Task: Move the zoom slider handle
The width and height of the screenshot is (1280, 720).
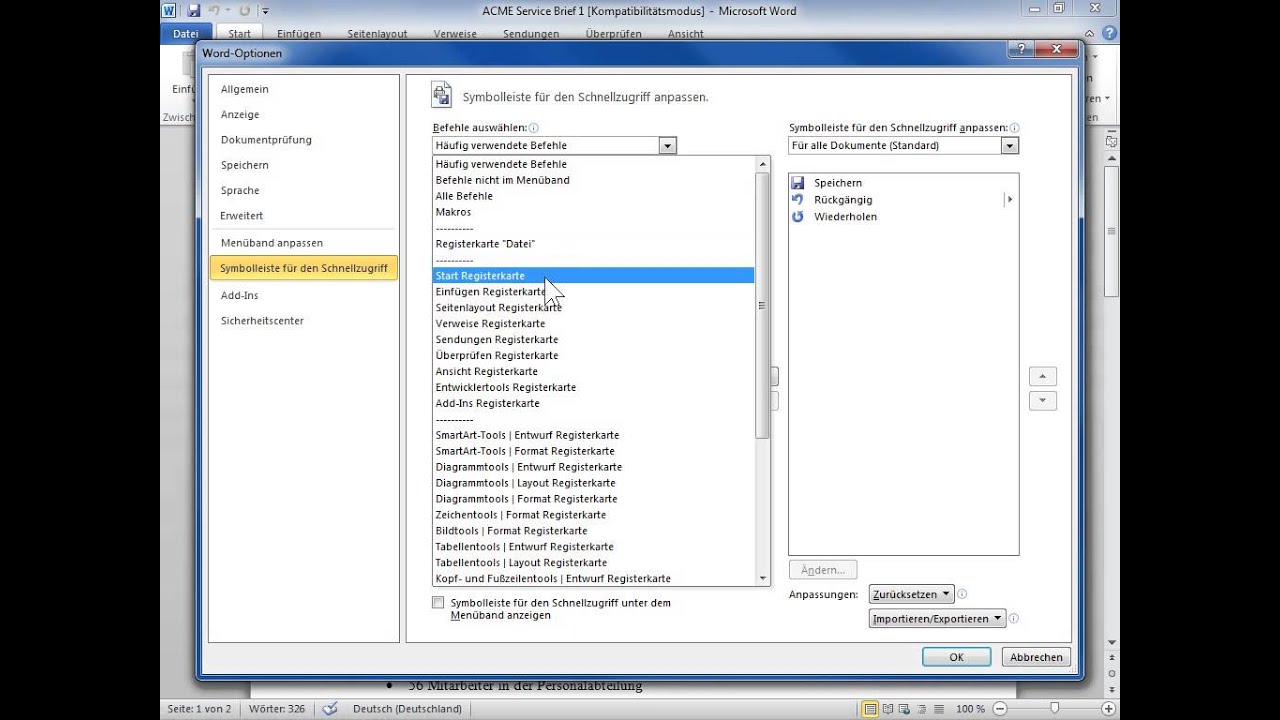Action: click(x=1055, y=708)
